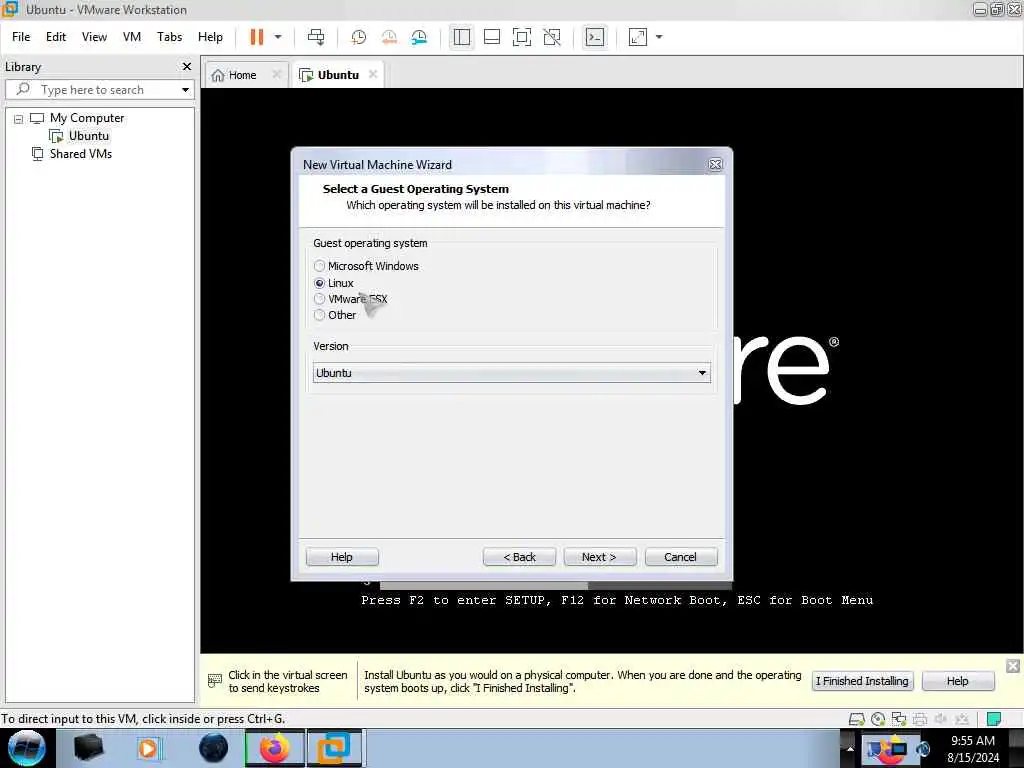Open the Windows Start menu orb
1024x768 pixels.
pos(27,748)
